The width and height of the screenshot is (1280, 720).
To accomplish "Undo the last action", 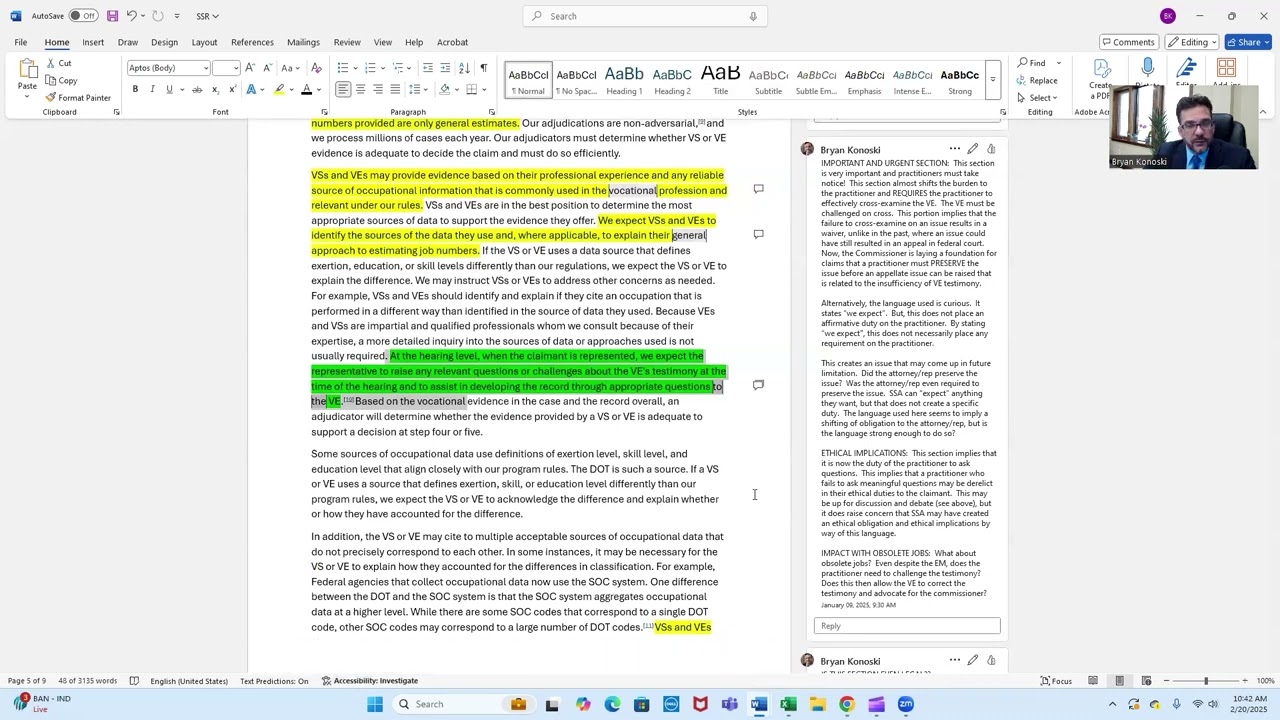I will click(131, 16).
